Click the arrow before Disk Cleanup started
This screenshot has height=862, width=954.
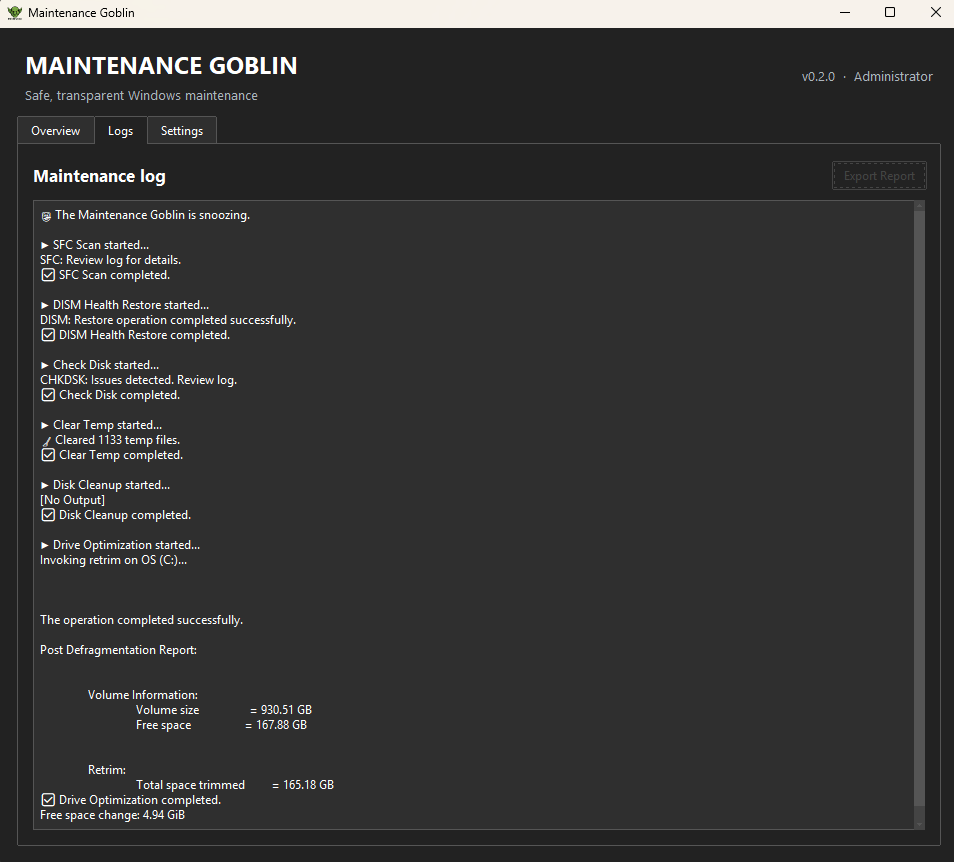[44, 485]
